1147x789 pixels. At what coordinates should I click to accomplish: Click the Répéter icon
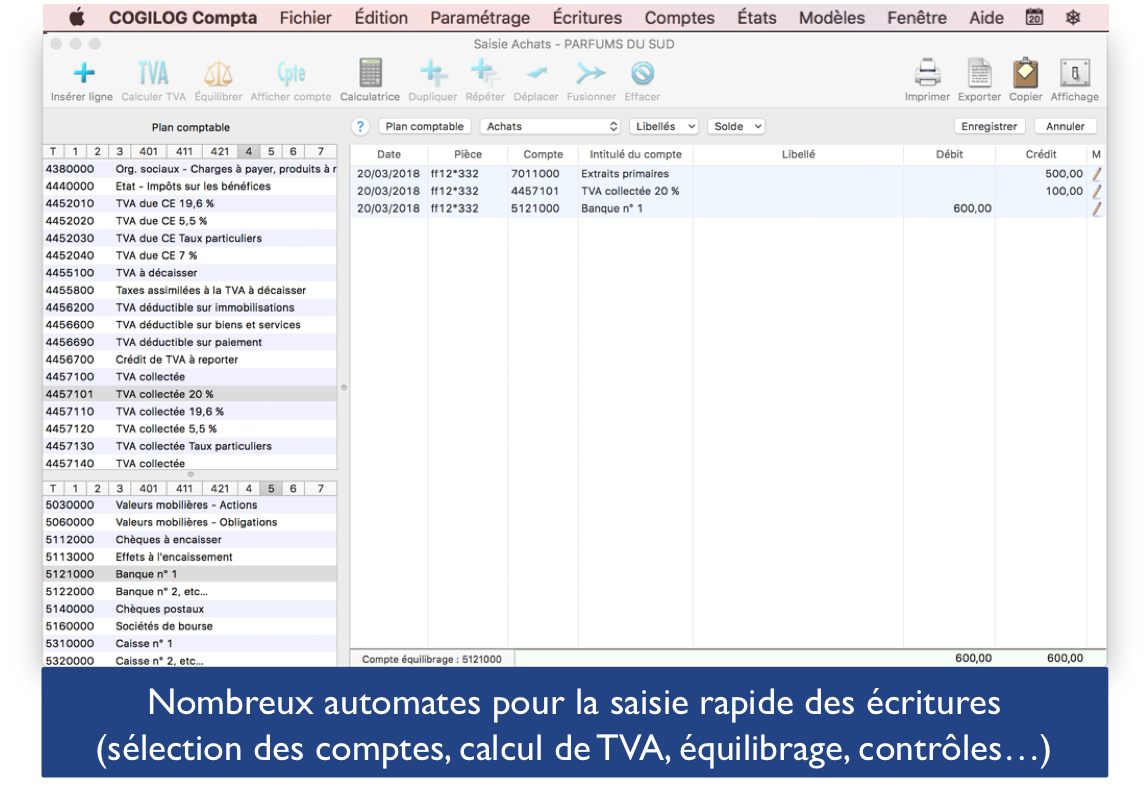(484, 73)
